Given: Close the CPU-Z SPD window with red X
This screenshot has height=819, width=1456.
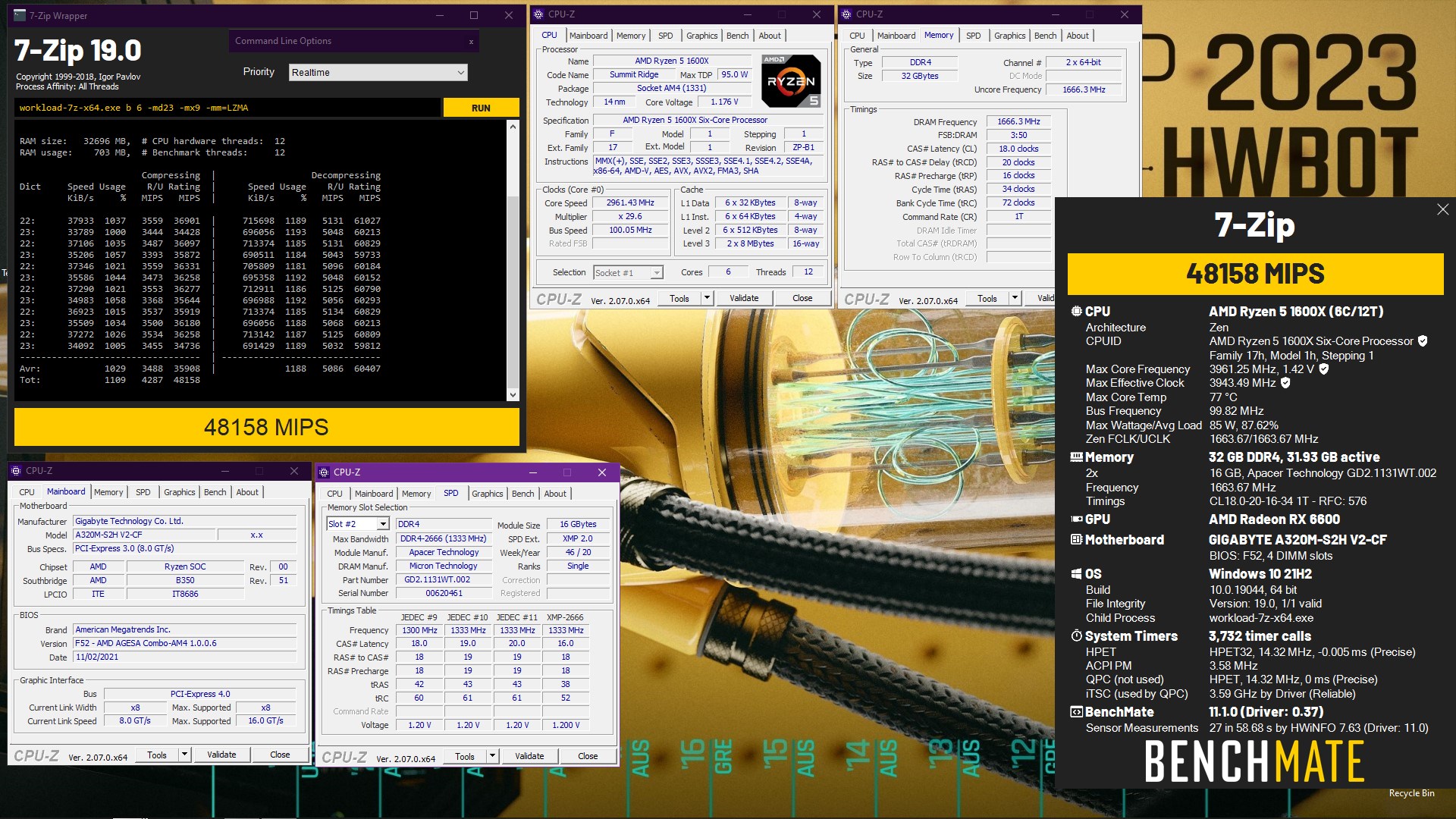Looking at the screenshot, I should 601,472.
